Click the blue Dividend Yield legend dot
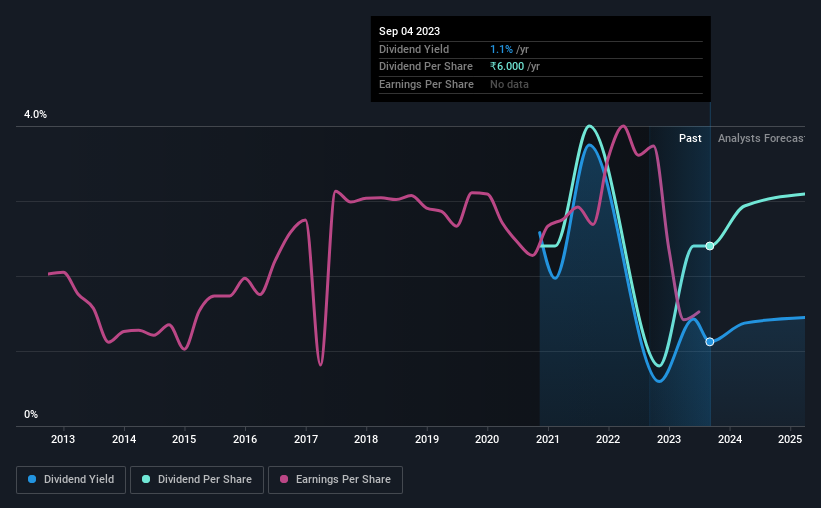This screenshot has width=821, height=508. [32, 479]
